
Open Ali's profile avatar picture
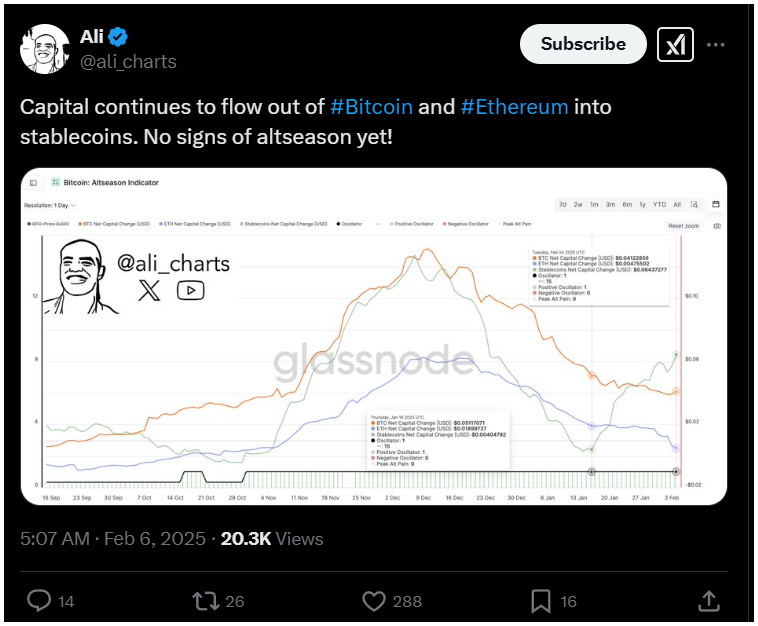tap(44, 49)
